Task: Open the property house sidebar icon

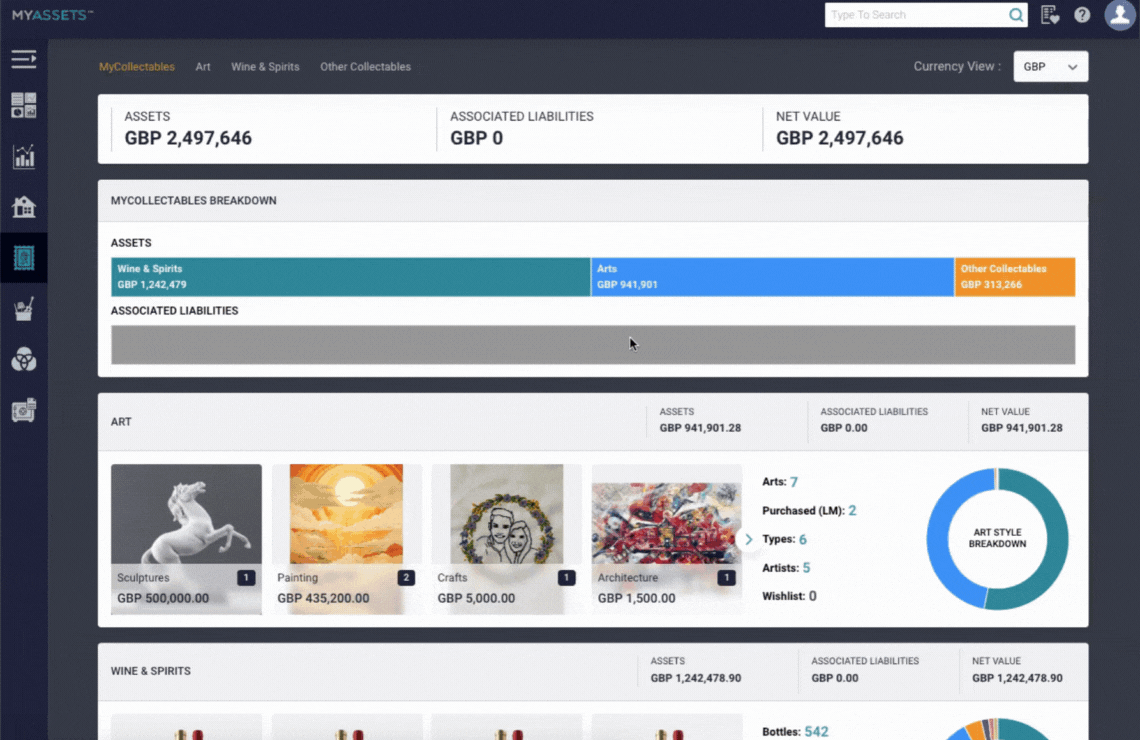Action: click(x=23, y=207)
